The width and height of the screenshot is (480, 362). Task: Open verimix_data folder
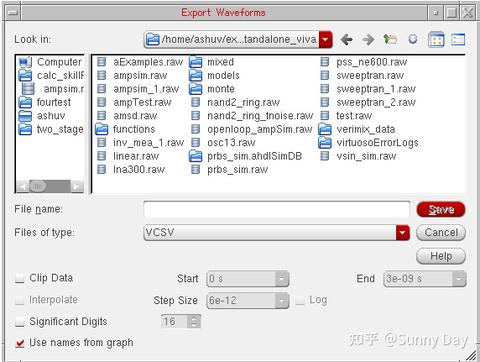point(357,129)
